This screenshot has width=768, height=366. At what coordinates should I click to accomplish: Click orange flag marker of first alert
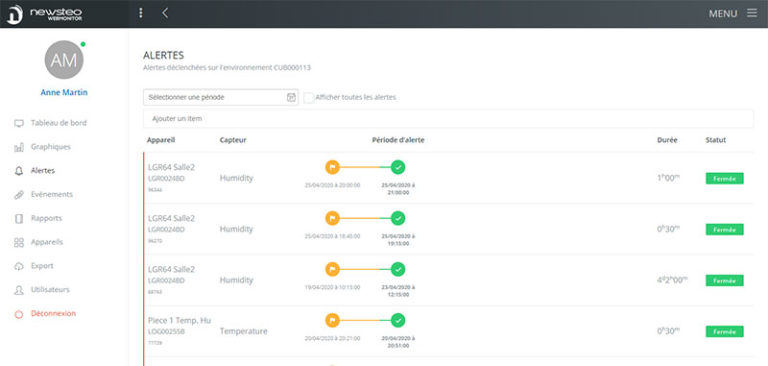coord(332,167)
